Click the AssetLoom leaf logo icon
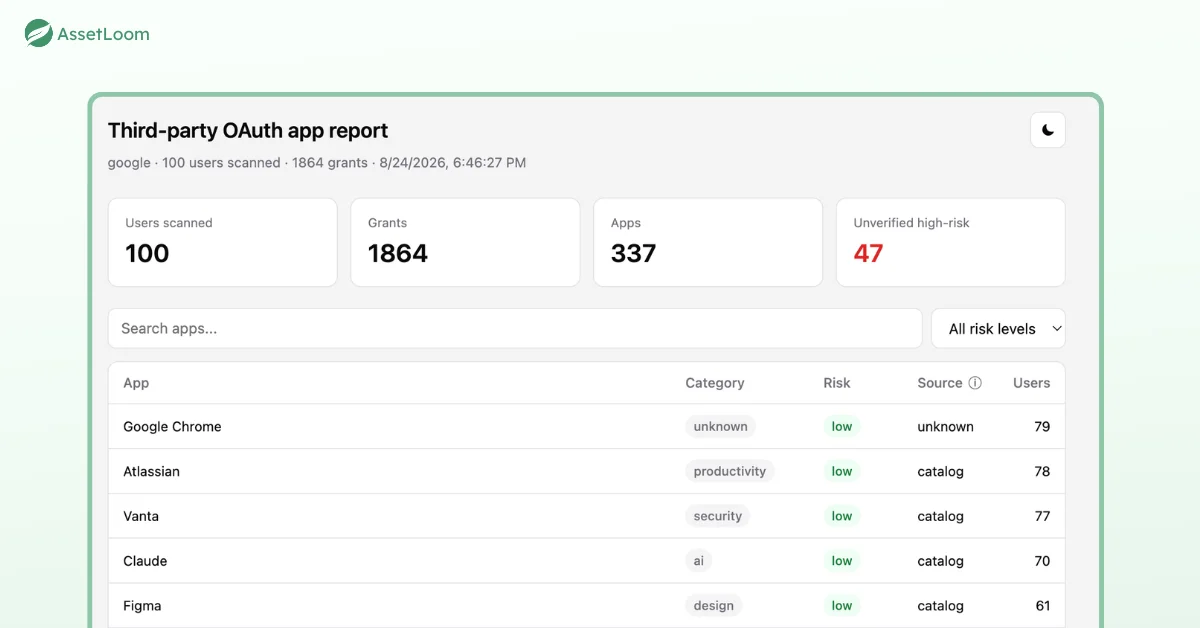Screen dimensions: 1200x628 click(39, 34)
